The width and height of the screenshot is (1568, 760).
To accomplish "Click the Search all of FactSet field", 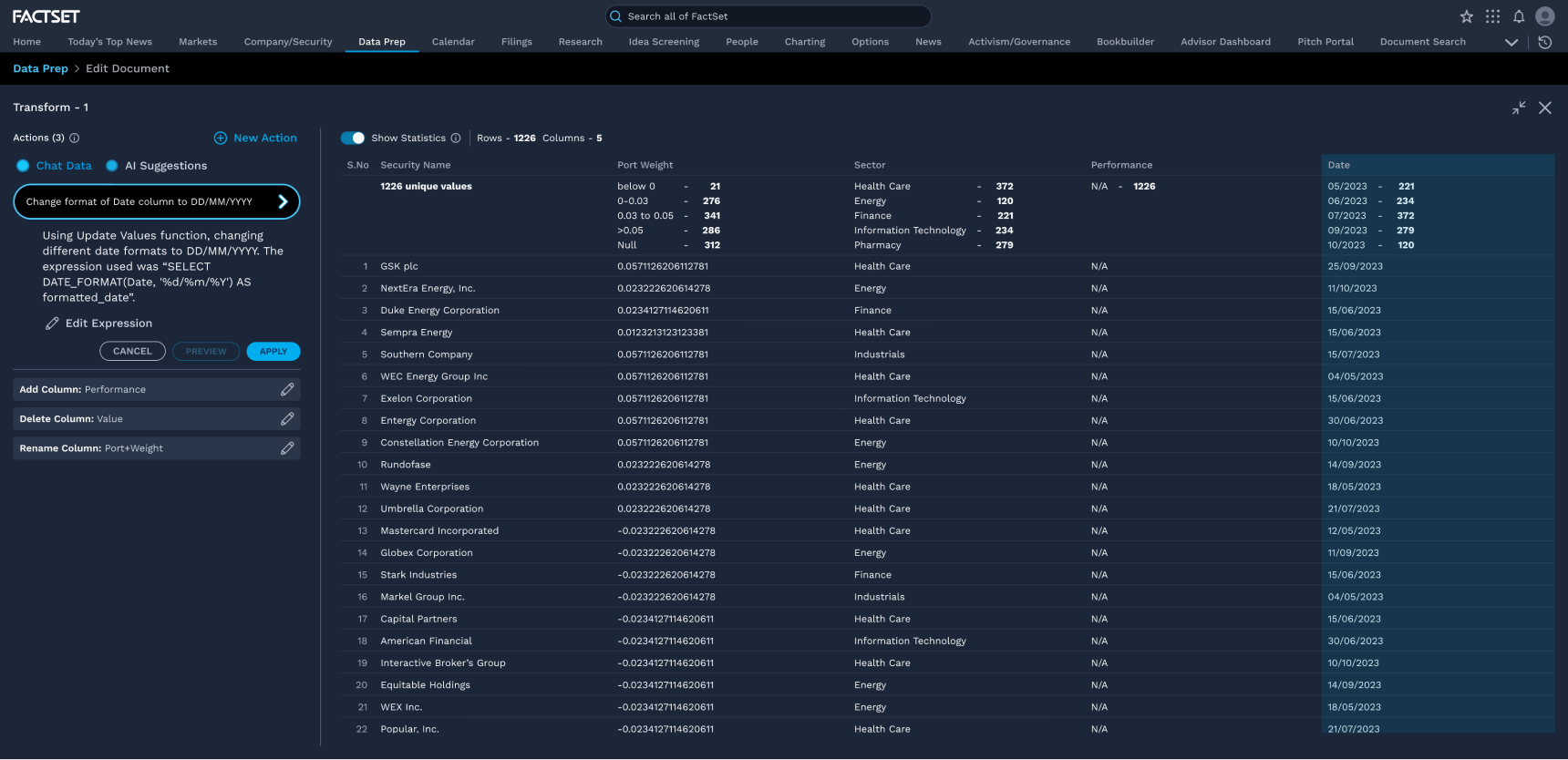I will [x=769, y=16].
